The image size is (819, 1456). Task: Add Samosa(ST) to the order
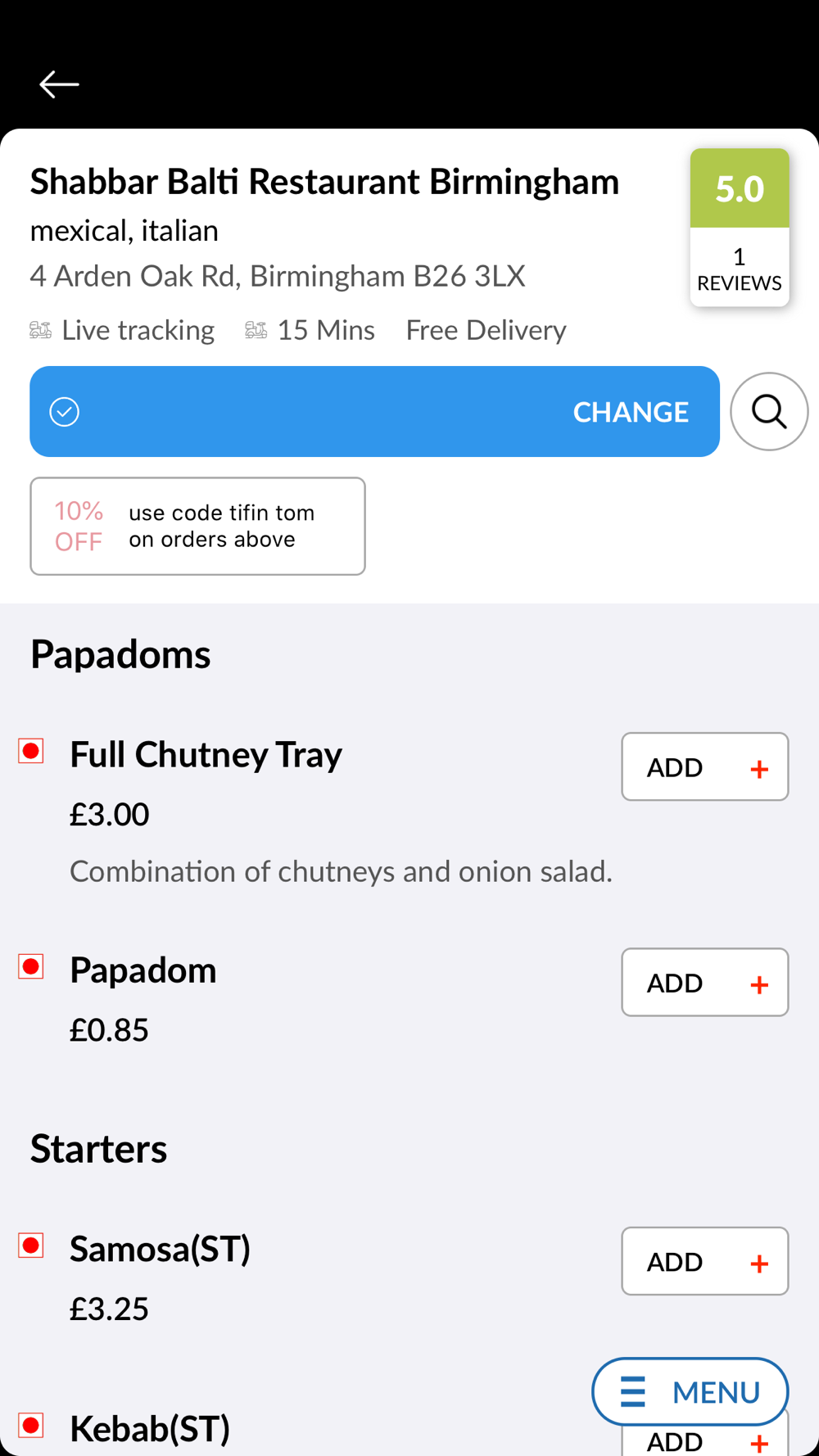704,1261
